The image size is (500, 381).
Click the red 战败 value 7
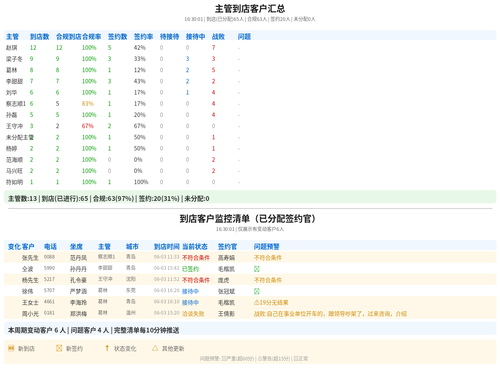click(213, 47)
